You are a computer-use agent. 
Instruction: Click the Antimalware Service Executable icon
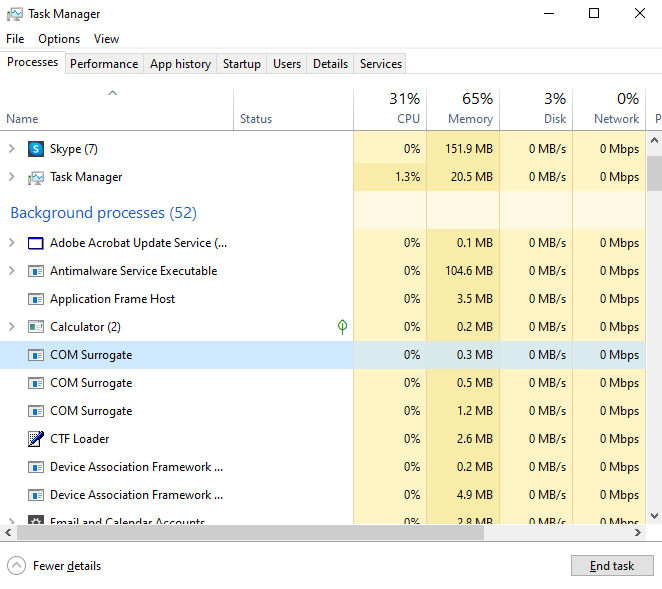click(x=36, y=271)
